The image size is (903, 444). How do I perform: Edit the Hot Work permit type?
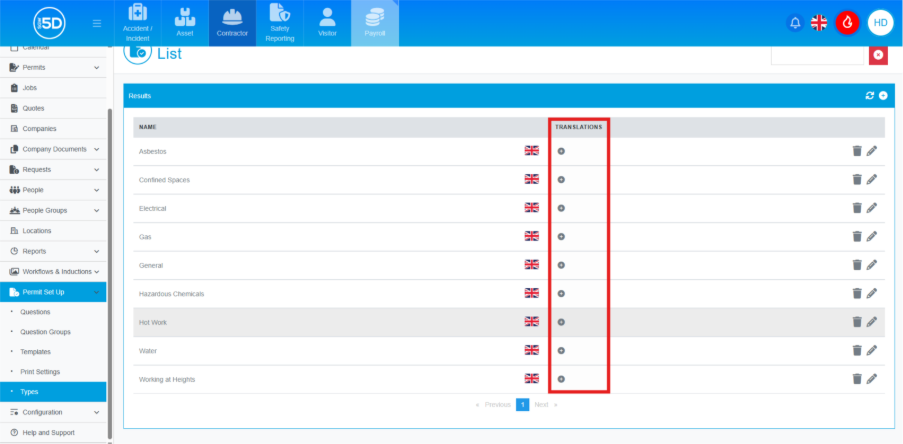coord(872,322)
